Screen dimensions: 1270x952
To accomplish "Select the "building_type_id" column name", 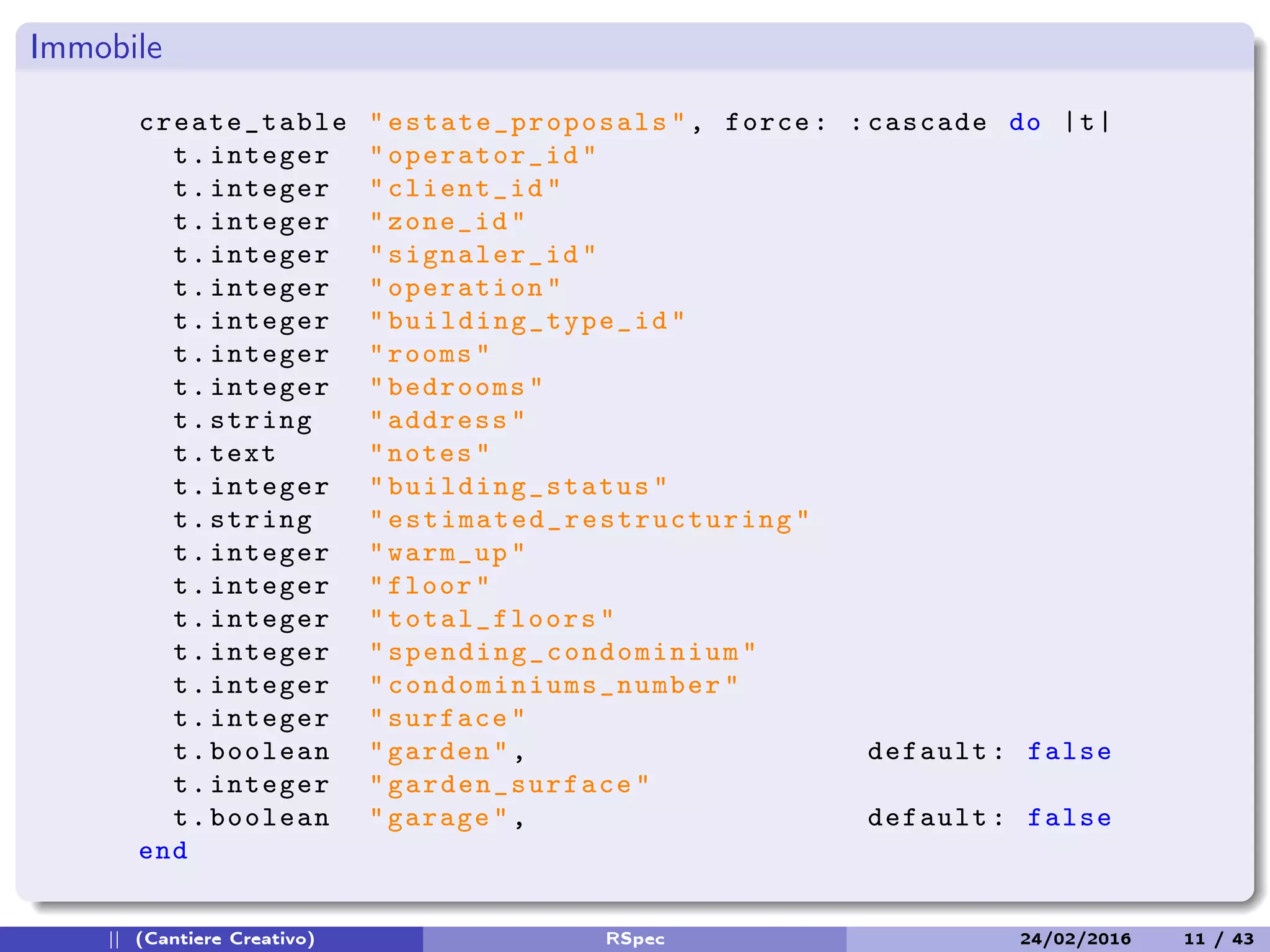I will [x=528, y=322].
